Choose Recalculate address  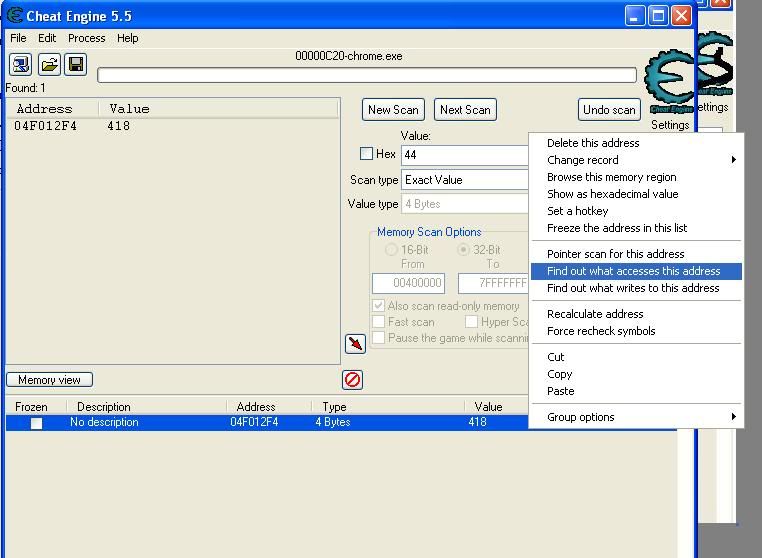coord(637,314)
